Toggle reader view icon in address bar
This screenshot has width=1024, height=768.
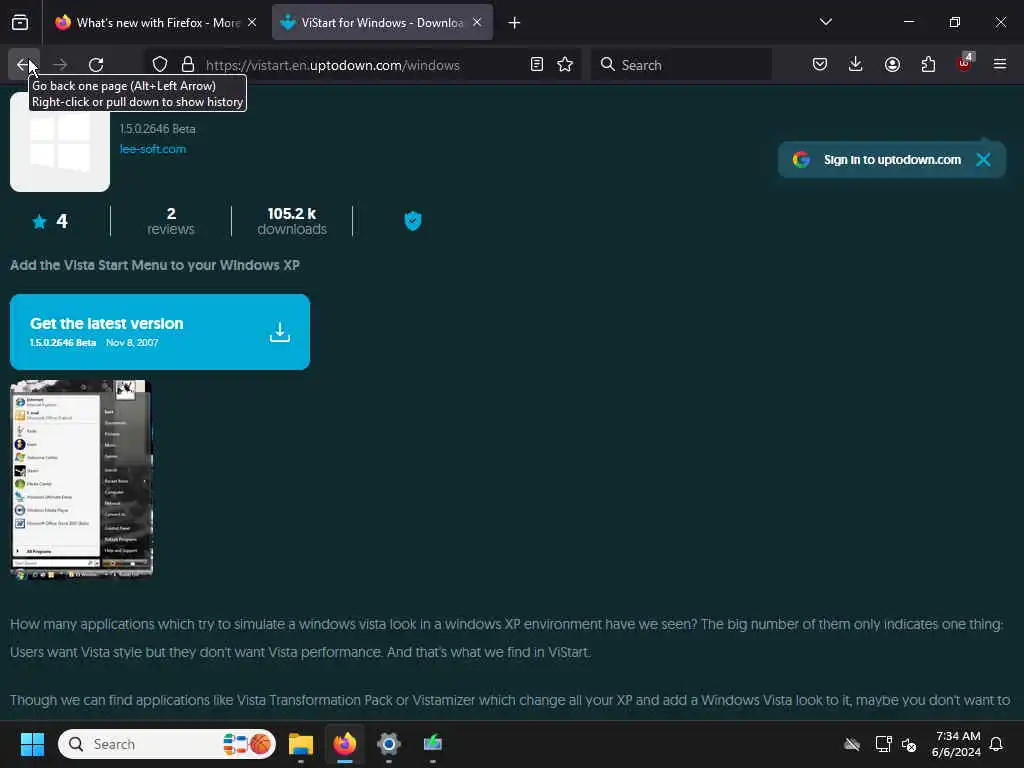click(537, 64)
